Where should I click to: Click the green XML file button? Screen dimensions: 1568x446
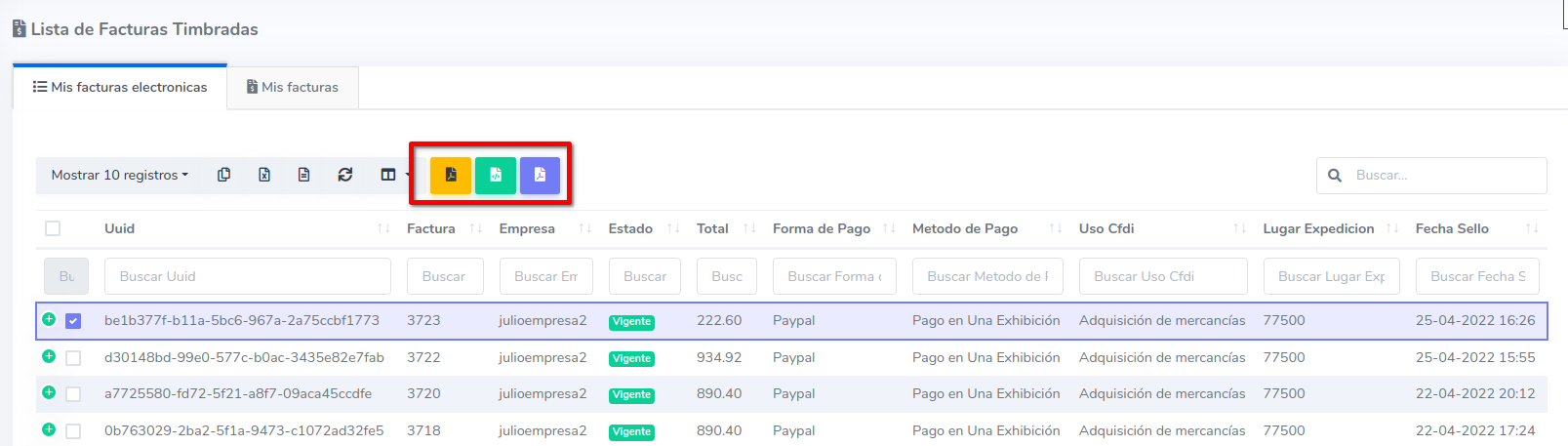point(496,176)
